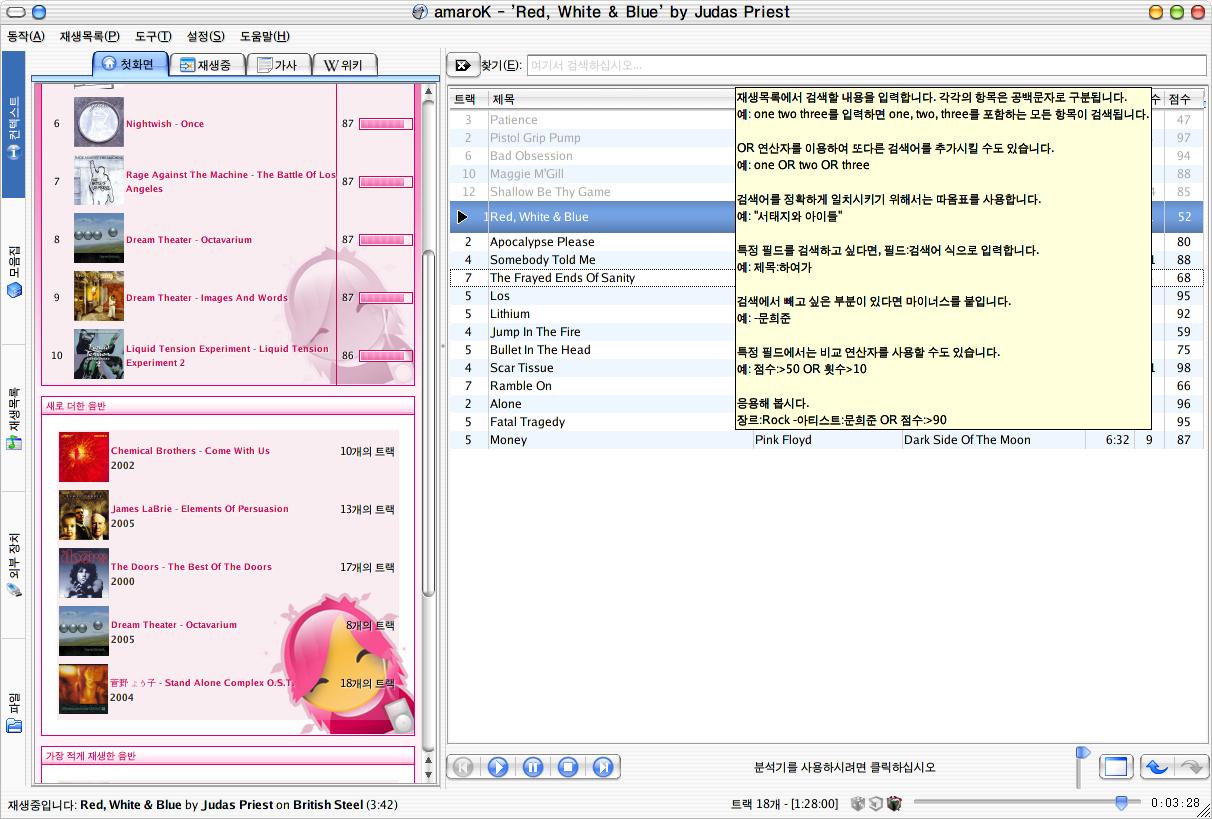Open The Doors - Best Of The Doors link
This screenshot has width=1212, height=819.
(x=191, y=567)
